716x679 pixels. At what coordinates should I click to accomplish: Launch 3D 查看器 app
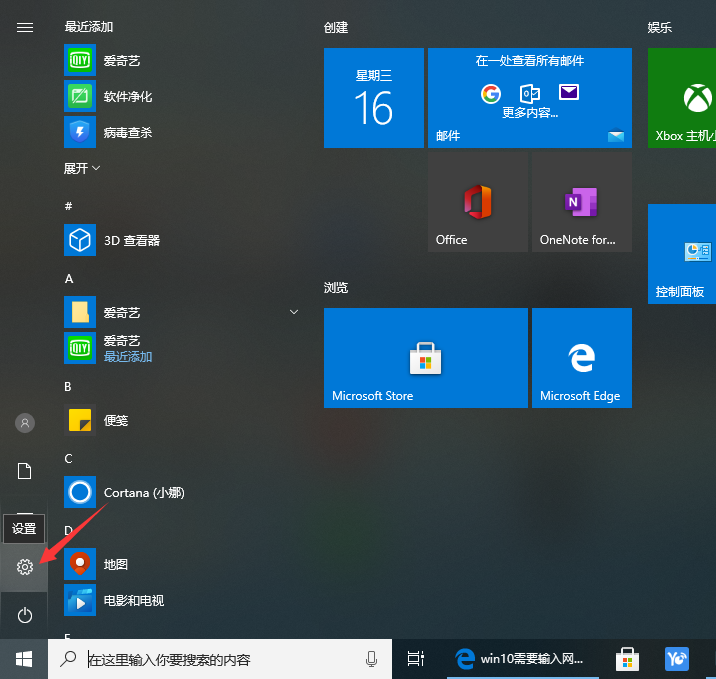pyautogui.click(x=131, y=240)
